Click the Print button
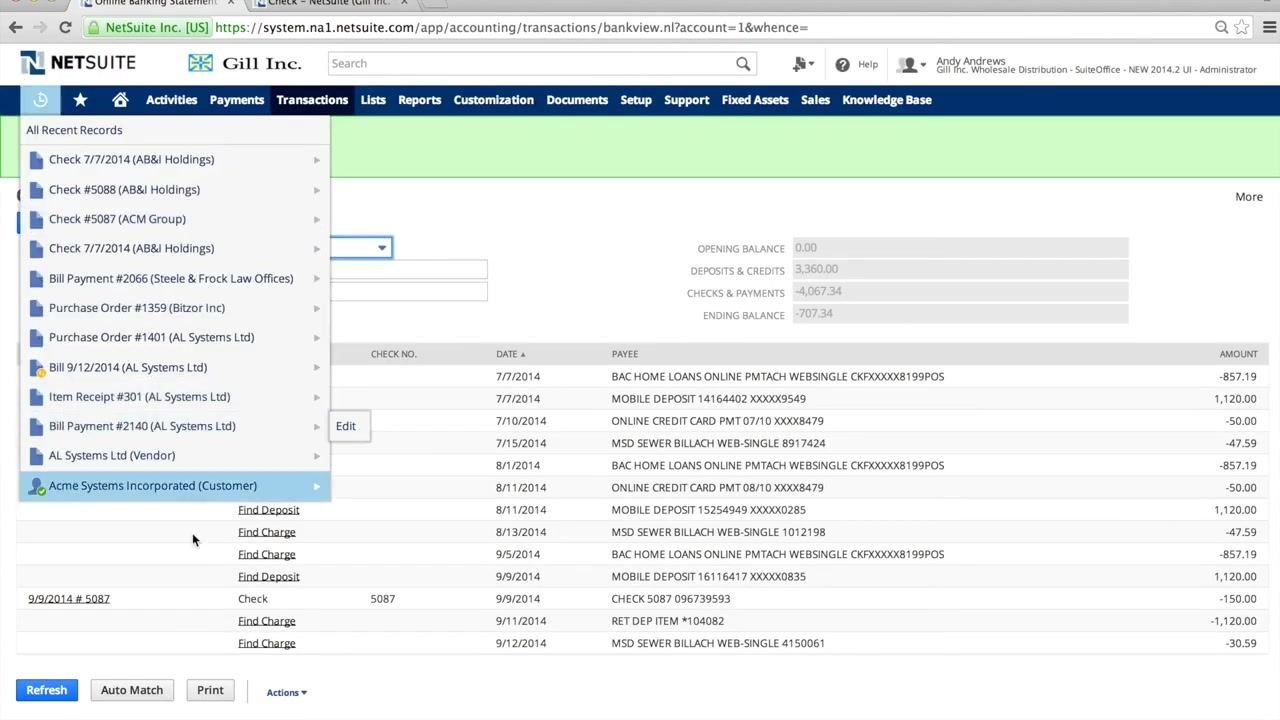 coord(210,690)
